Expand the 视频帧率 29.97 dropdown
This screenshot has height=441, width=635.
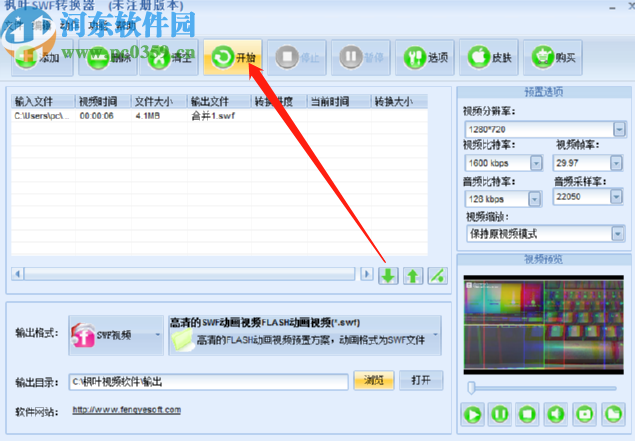tap(616, 163)
